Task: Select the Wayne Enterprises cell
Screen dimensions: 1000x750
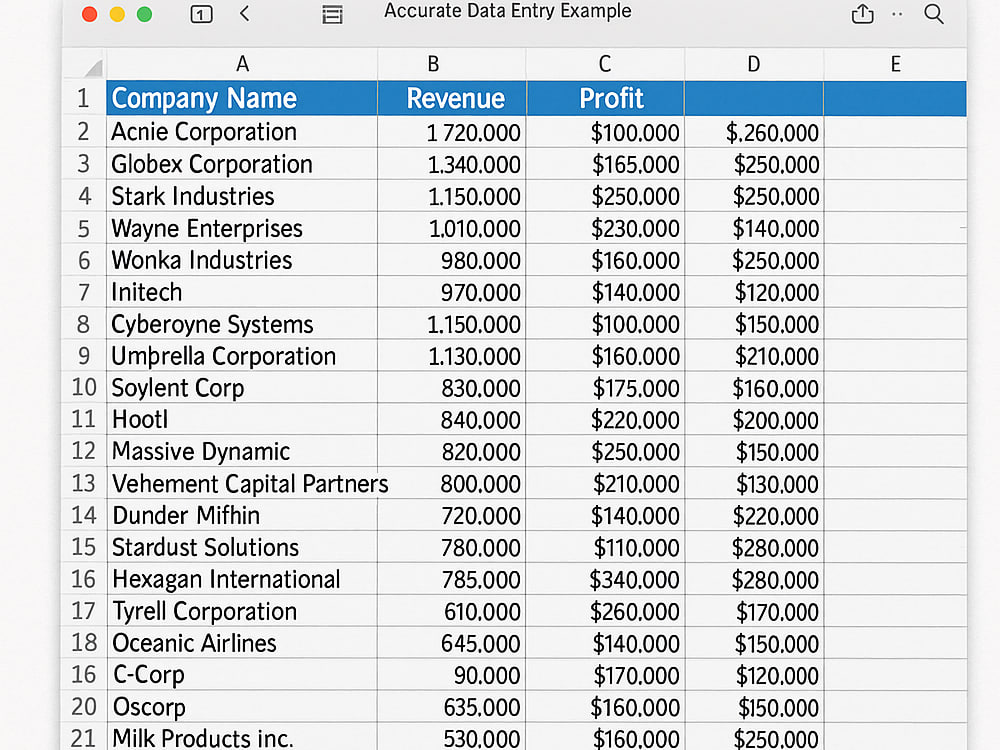Action: 242,228
